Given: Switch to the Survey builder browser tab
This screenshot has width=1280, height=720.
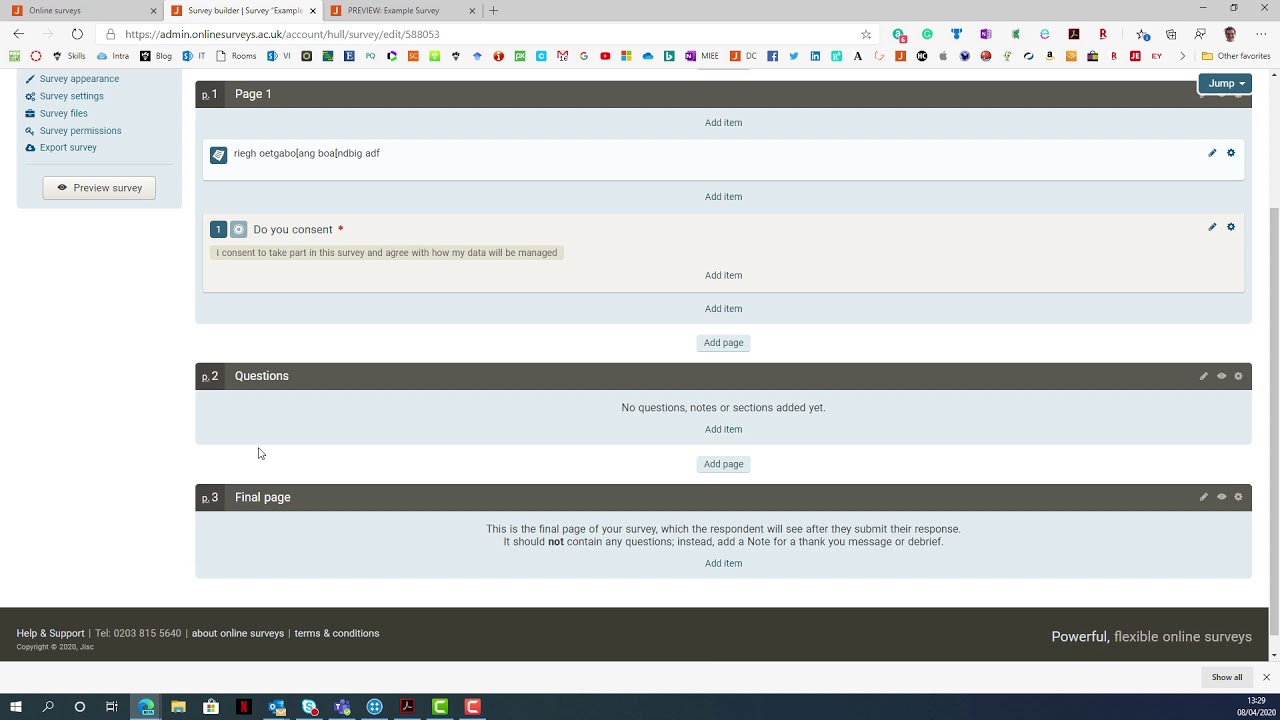Looking at the screenshot, I should (243, 10).
